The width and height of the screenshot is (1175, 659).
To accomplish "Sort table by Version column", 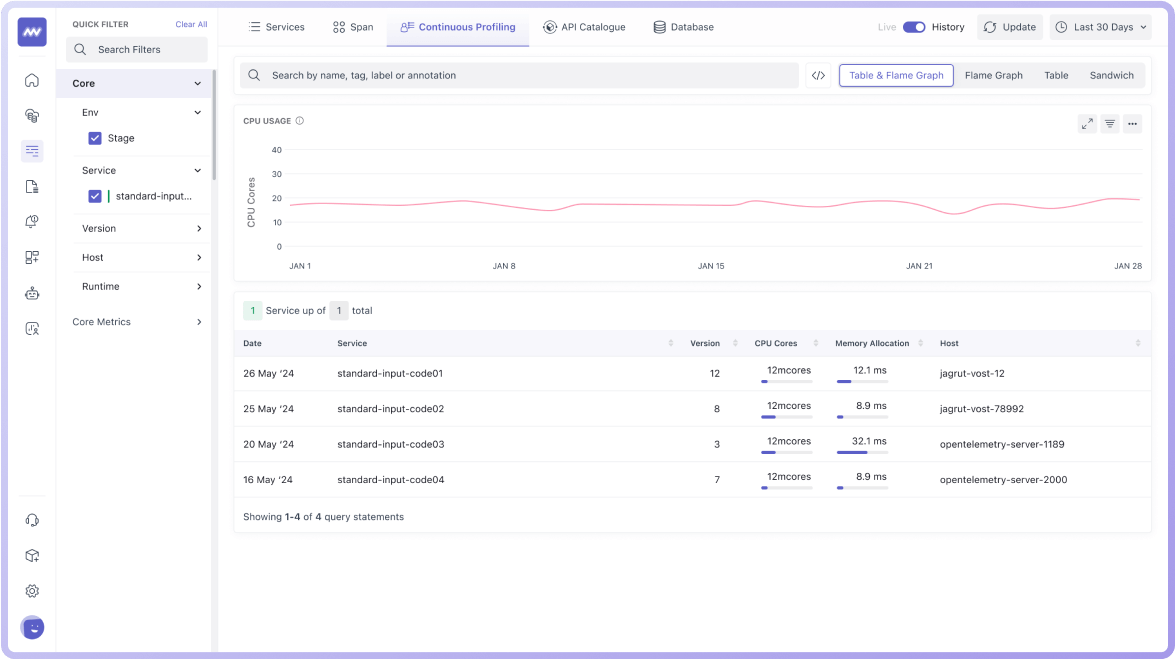I will tap(735, 343).
